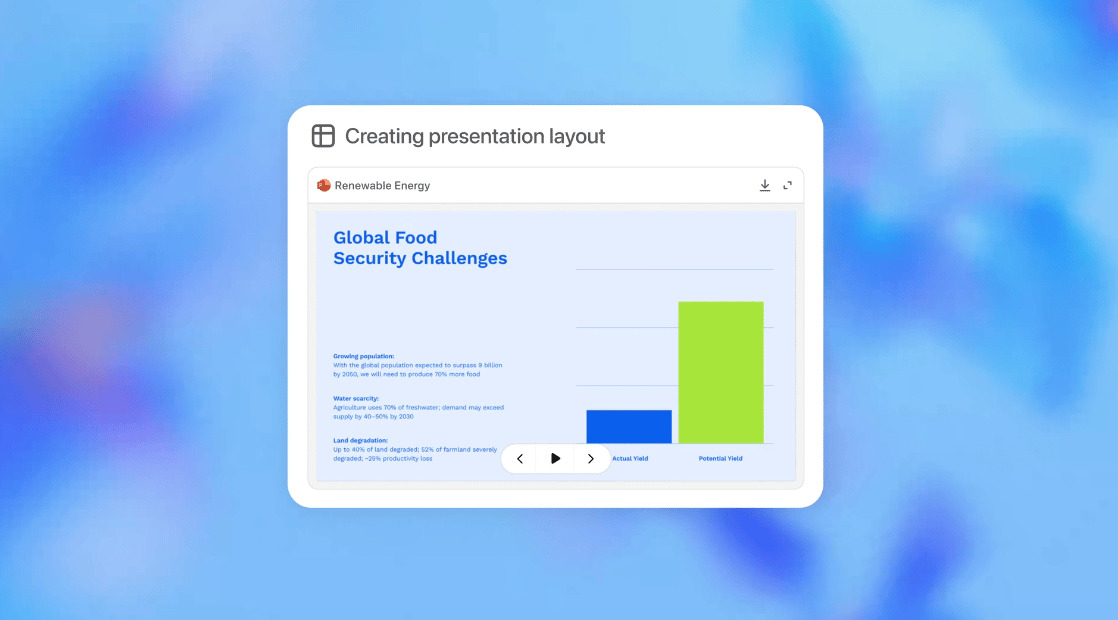Click the green Potential Yield bar
The image size is (1118, 620).
coord(721,372)
